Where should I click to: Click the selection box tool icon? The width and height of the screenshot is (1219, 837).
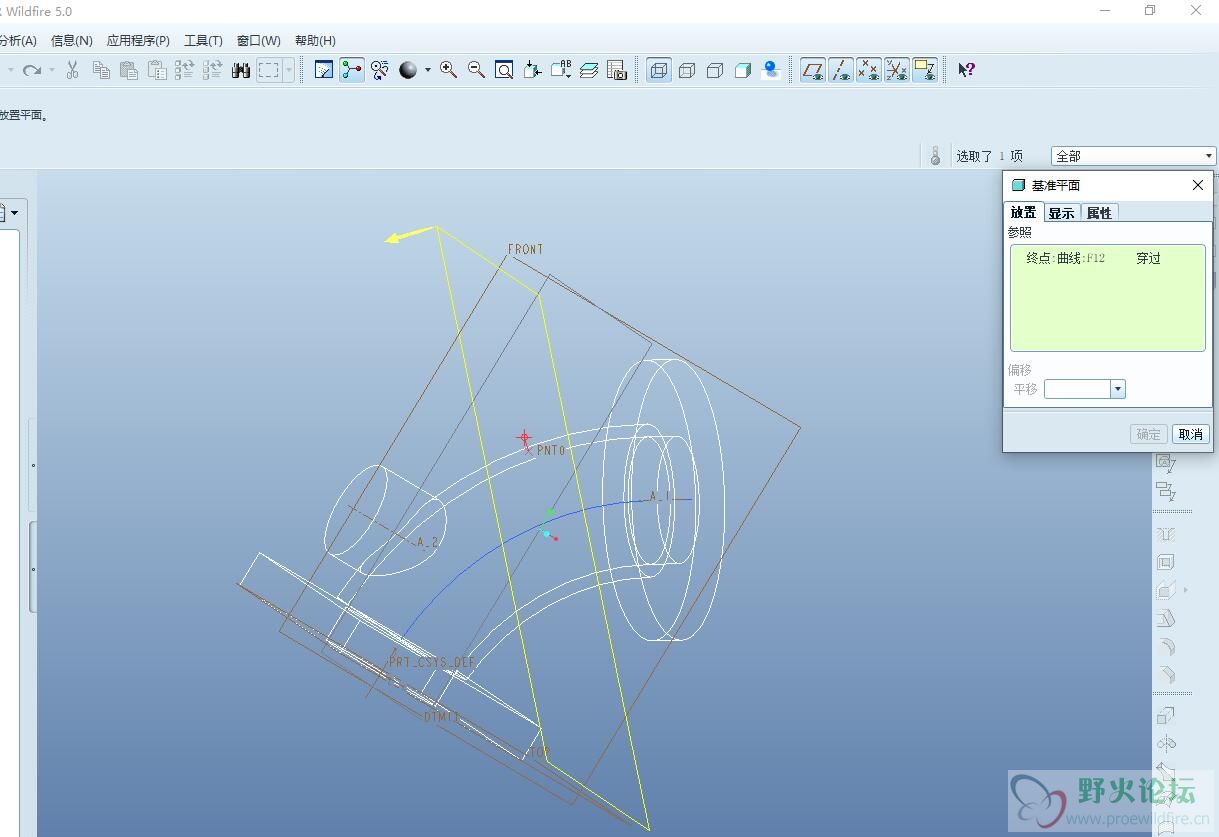tap(268, 70)
